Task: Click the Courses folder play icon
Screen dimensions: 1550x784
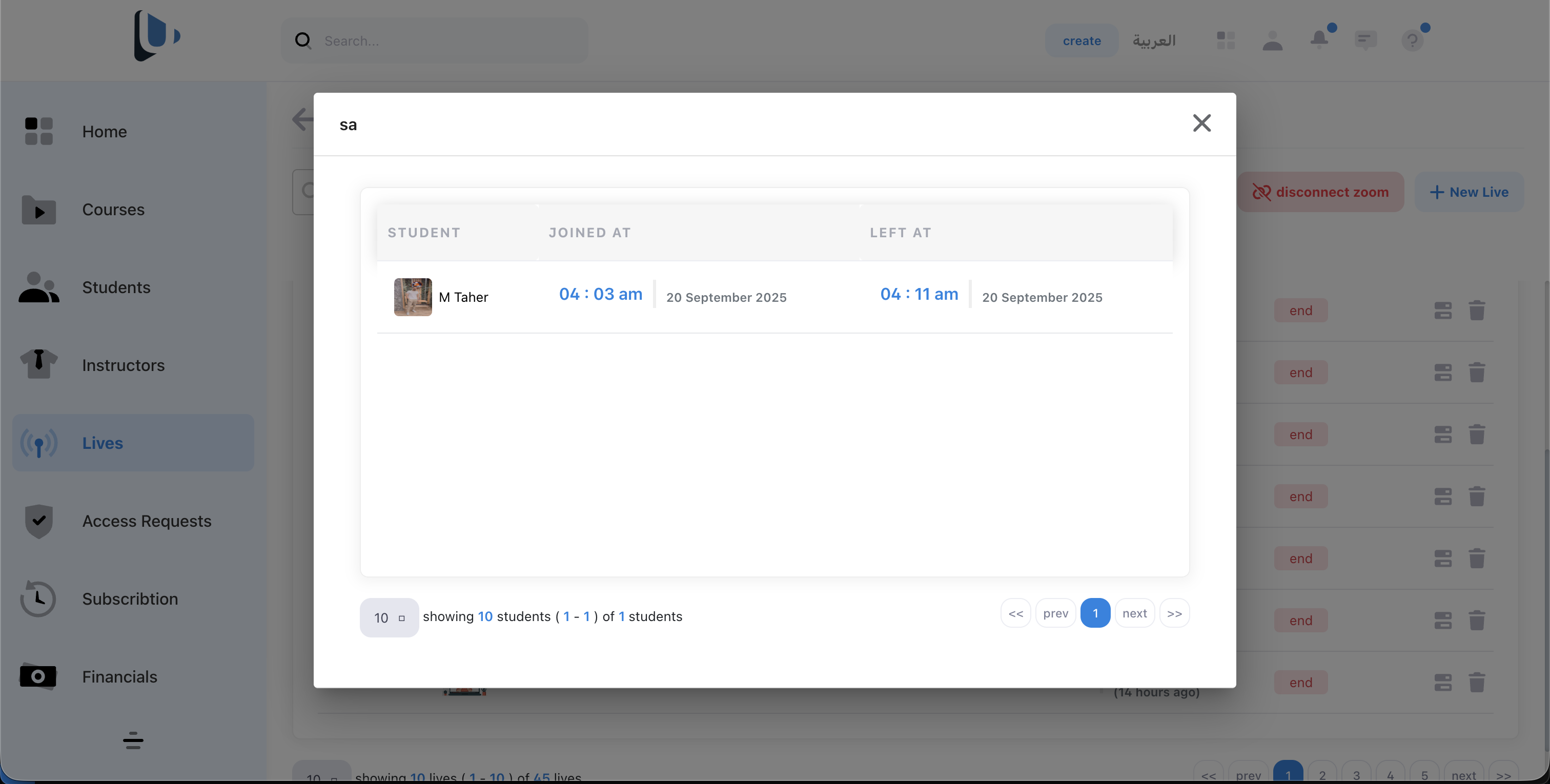Action: pyautogui.click(x=38, y=210)
